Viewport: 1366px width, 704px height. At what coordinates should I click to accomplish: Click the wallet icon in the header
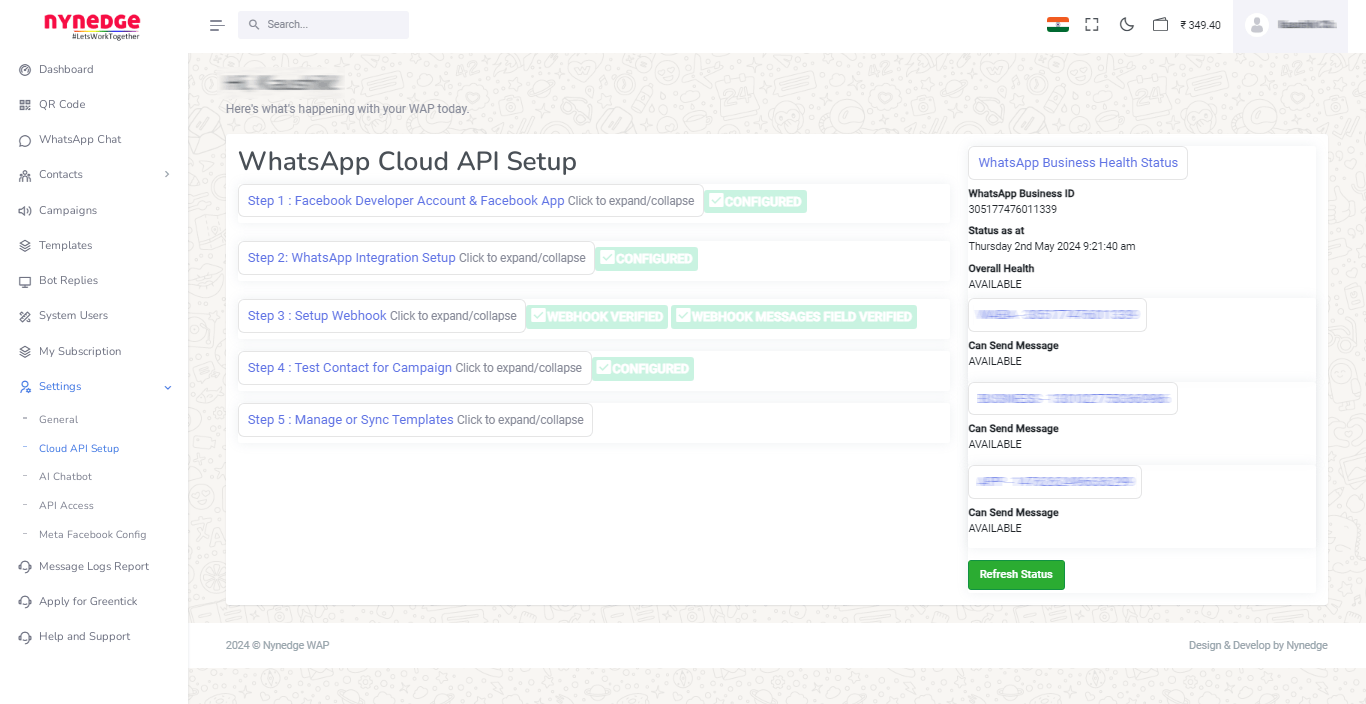point(1160,25)
